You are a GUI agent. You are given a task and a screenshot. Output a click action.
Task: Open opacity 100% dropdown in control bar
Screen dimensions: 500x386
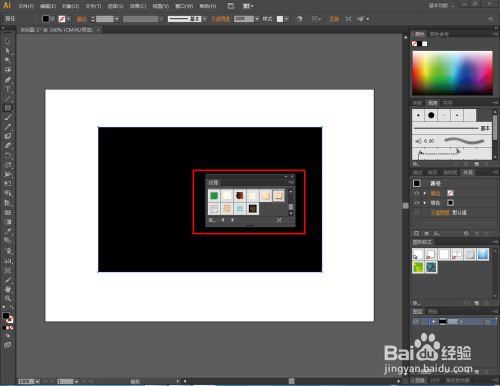coord(257,19)
